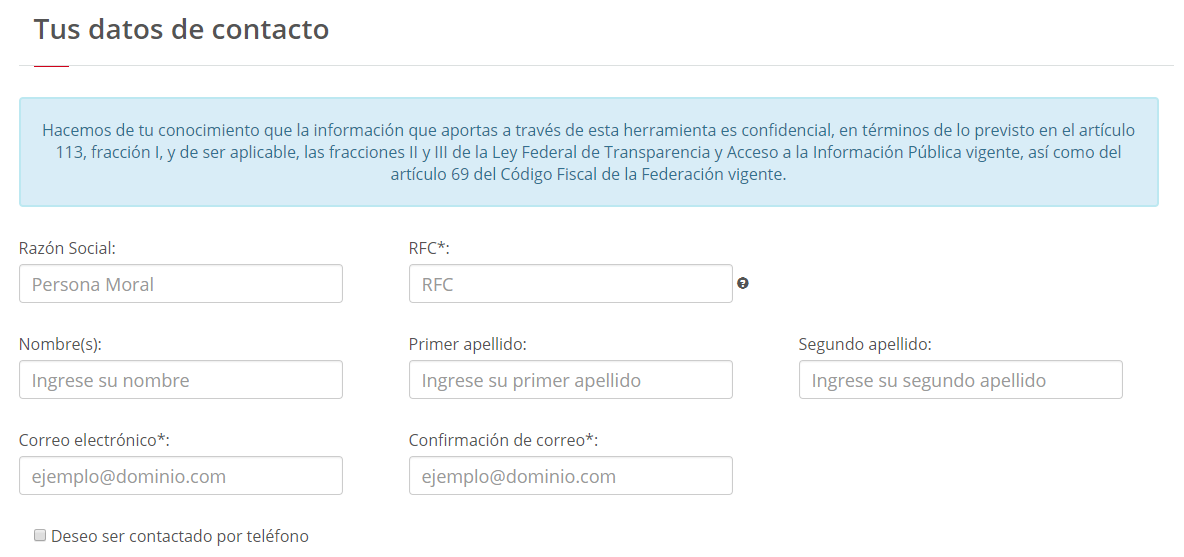Click the Primer apellido text field
This screenshot has height=557, width=1184.
(571, 380)
